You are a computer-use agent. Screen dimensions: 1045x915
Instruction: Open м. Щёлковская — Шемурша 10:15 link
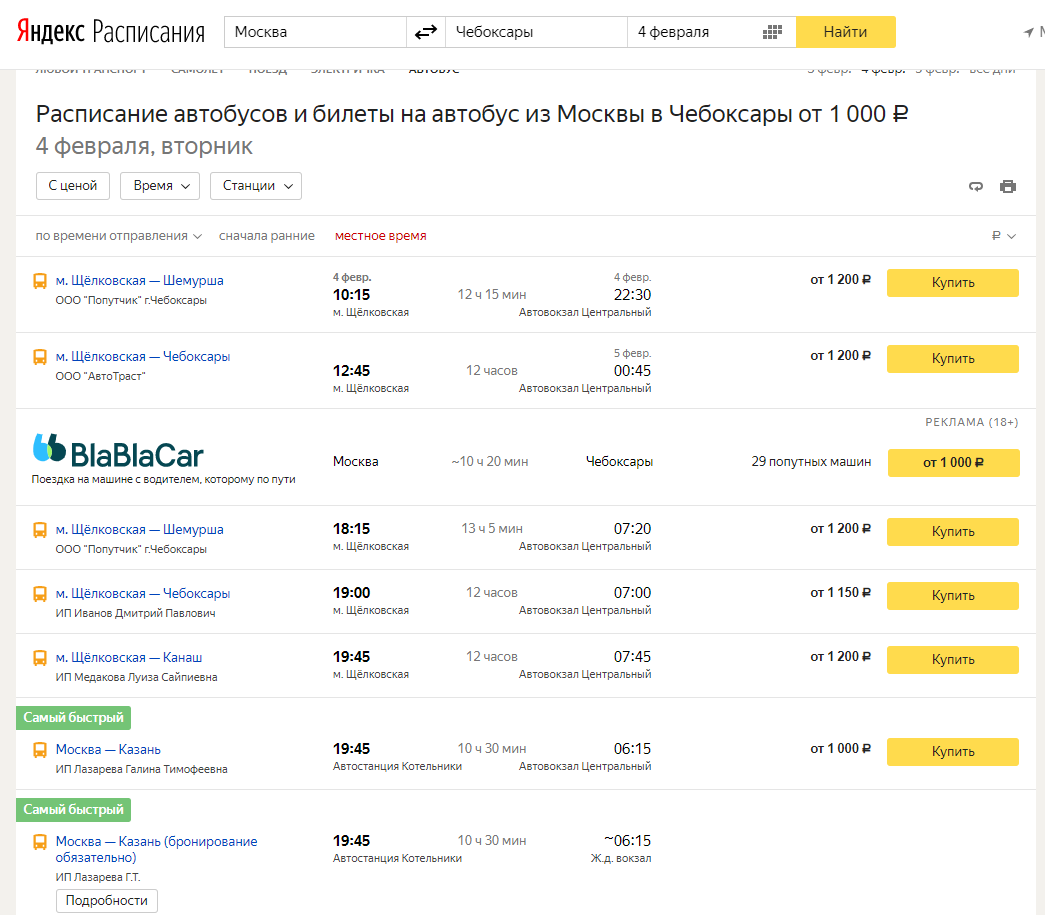pyautogui.click(x=139, y=281)
